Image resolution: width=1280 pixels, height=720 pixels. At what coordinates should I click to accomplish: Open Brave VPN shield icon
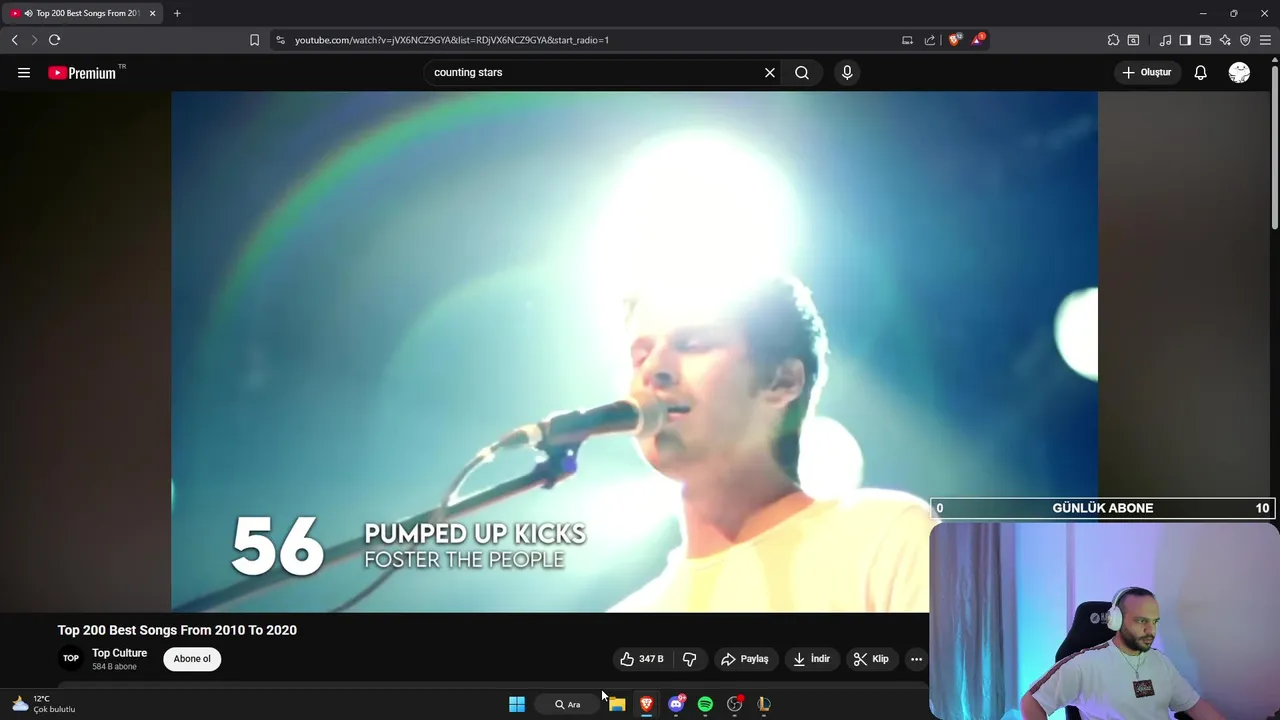pos(1245,40)
